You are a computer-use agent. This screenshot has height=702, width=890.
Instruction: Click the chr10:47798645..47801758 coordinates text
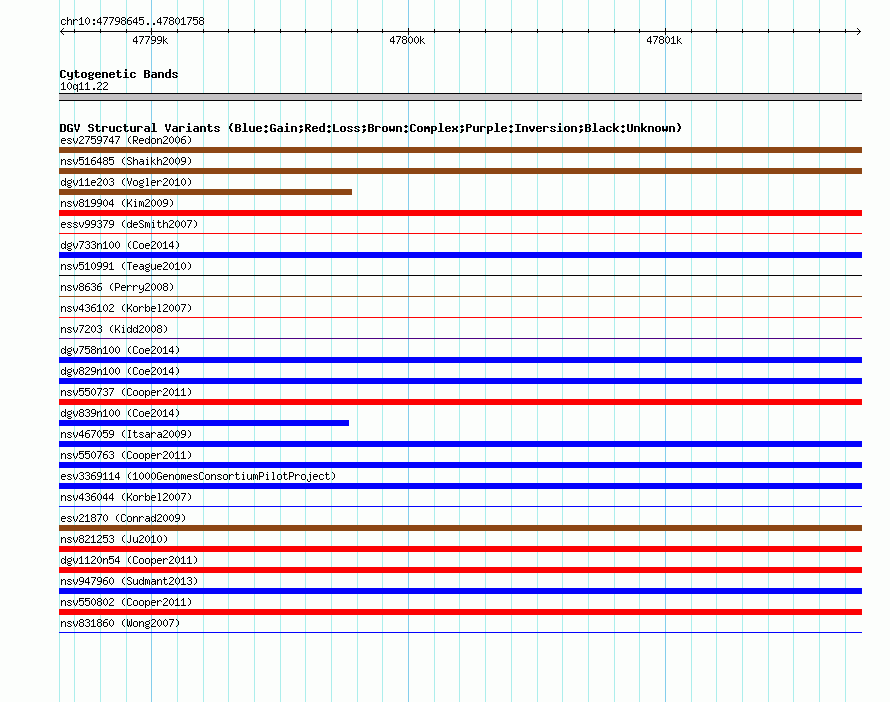[x=132, y=21]
